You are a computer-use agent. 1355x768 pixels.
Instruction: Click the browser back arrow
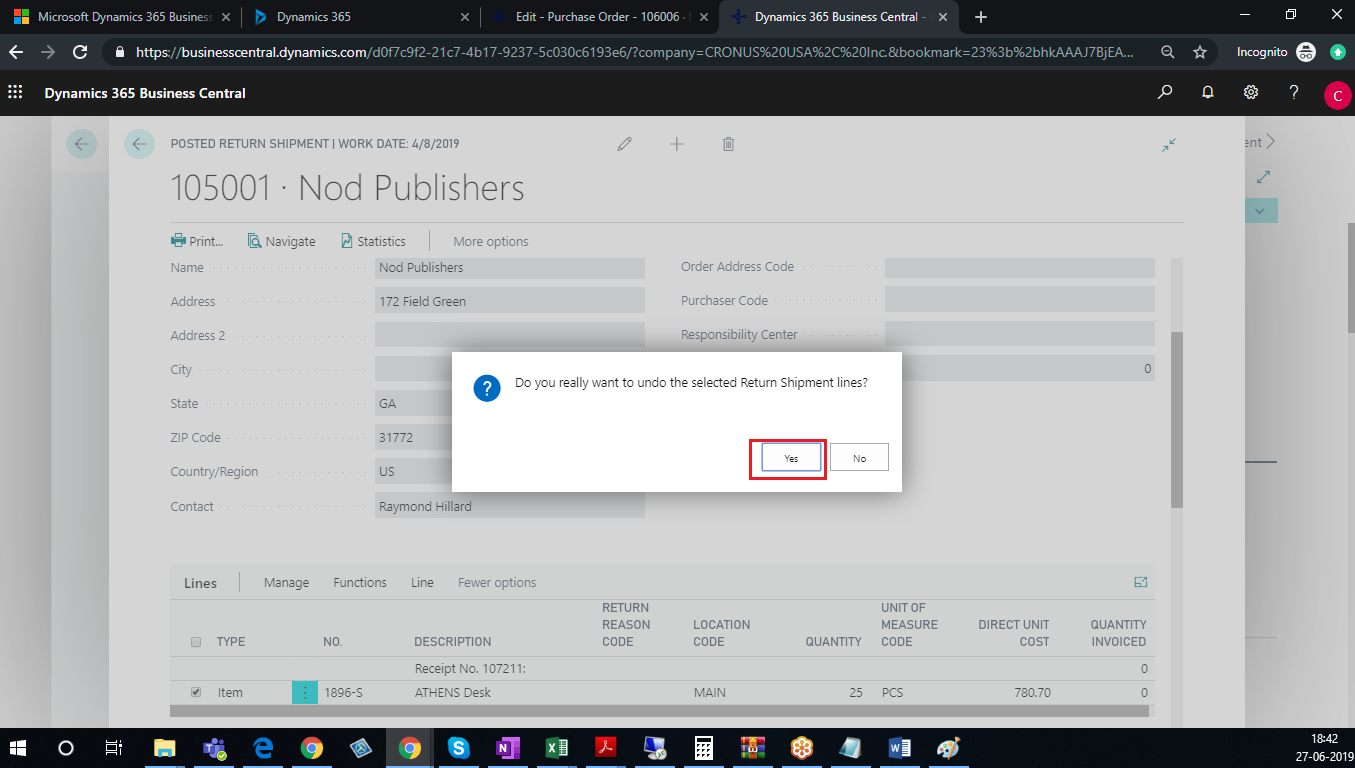(x=17, y=52)
